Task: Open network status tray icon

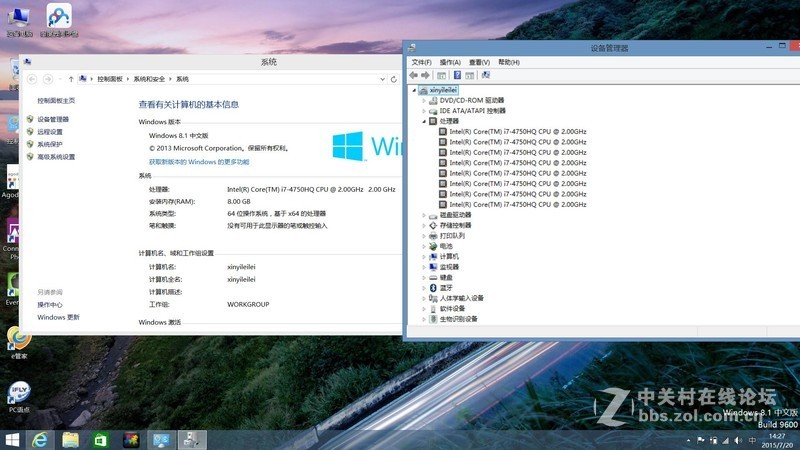Action: [x=726, y=440]
